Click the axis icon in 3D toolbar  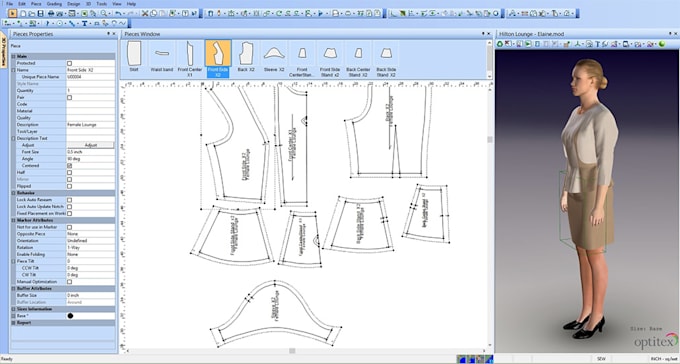pyautogui.click(x=579, y=44)
